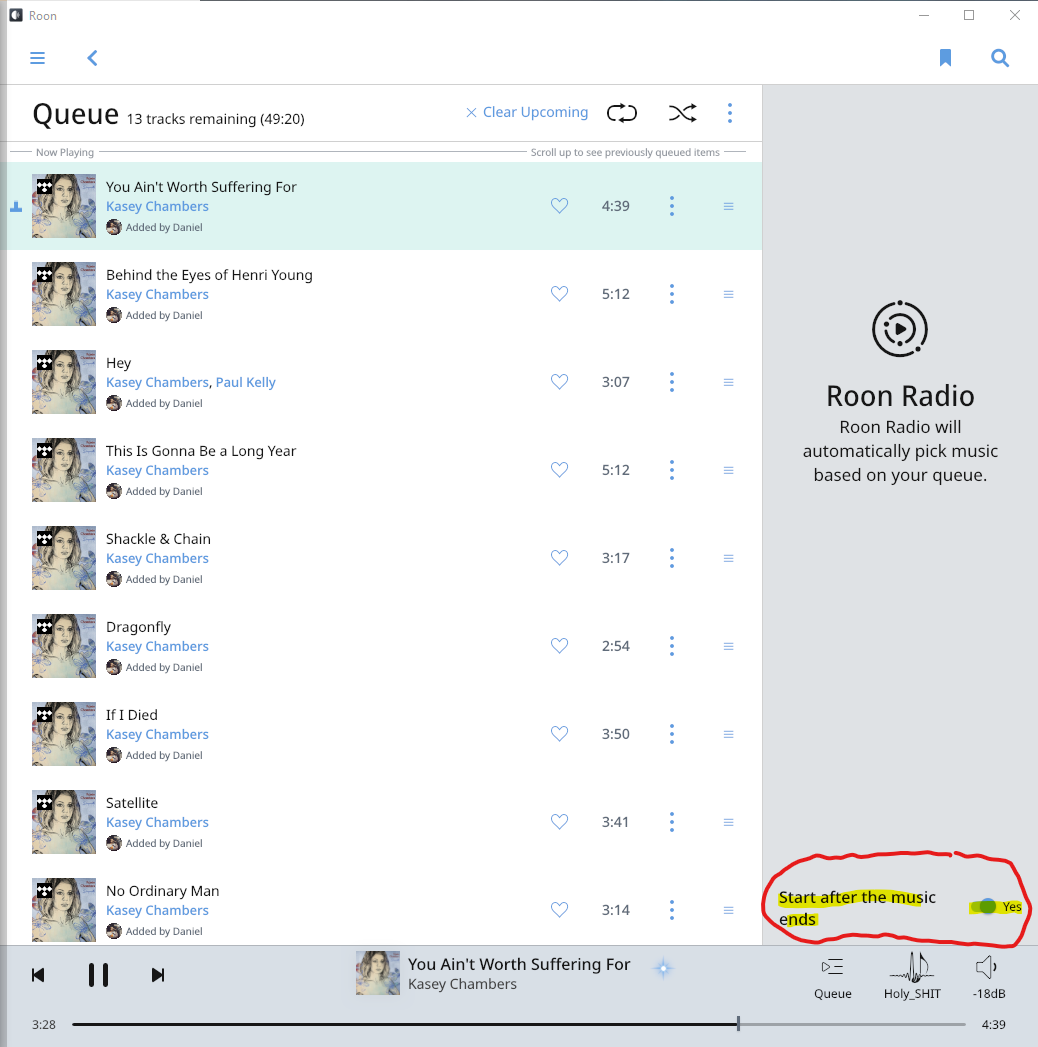The width and height of the screenshot is (1038, 1047).
Task: Click reorder handle on If I Died
Action: tap(729, 735)
